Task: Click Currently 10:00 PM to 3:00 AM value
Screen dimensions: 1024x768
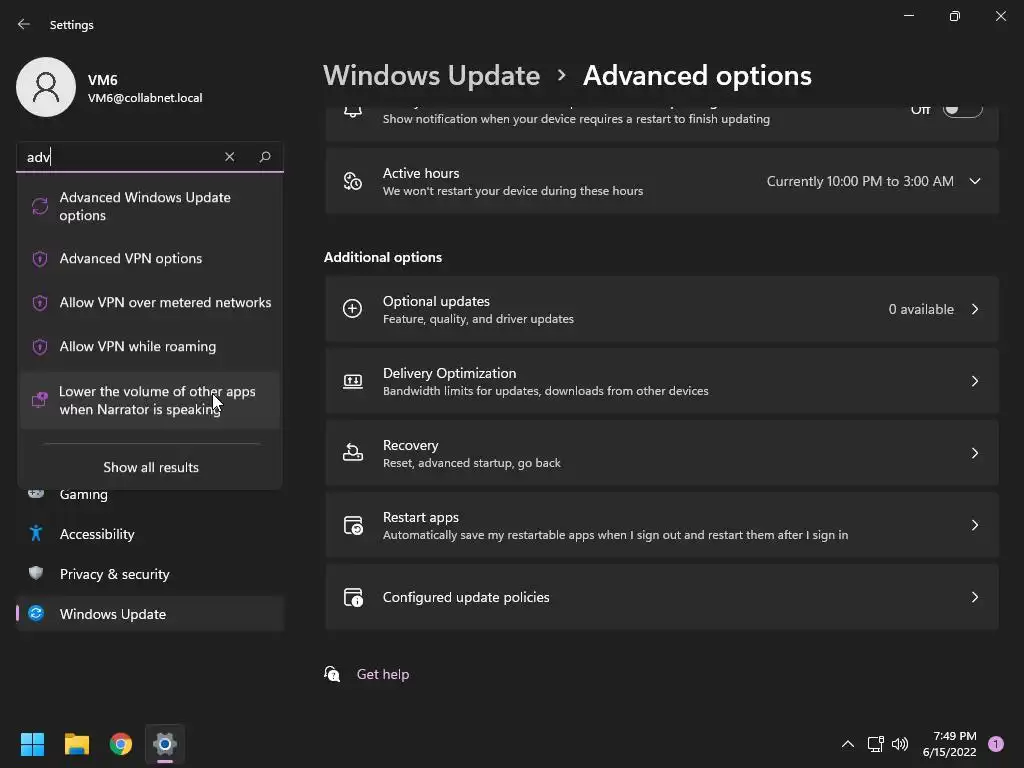Action: (860, 182)
